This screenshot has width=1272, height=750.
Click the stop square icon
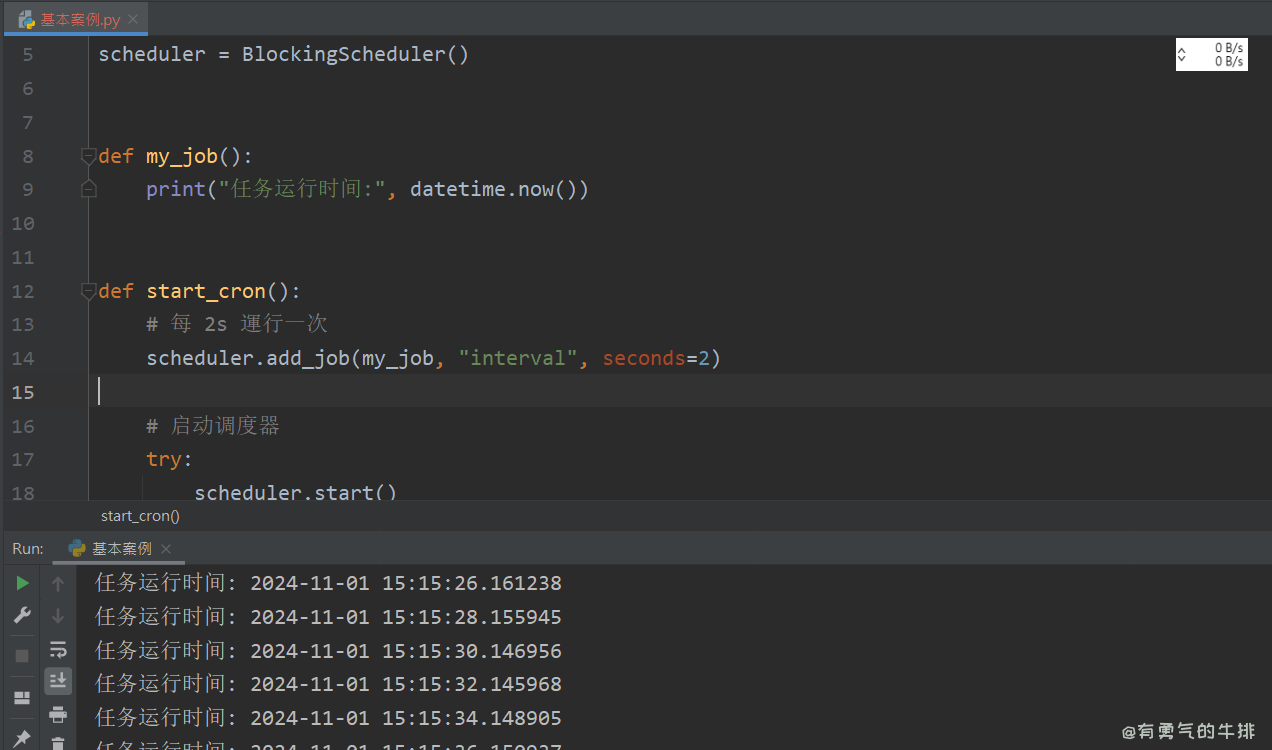(x=21, y=656)
